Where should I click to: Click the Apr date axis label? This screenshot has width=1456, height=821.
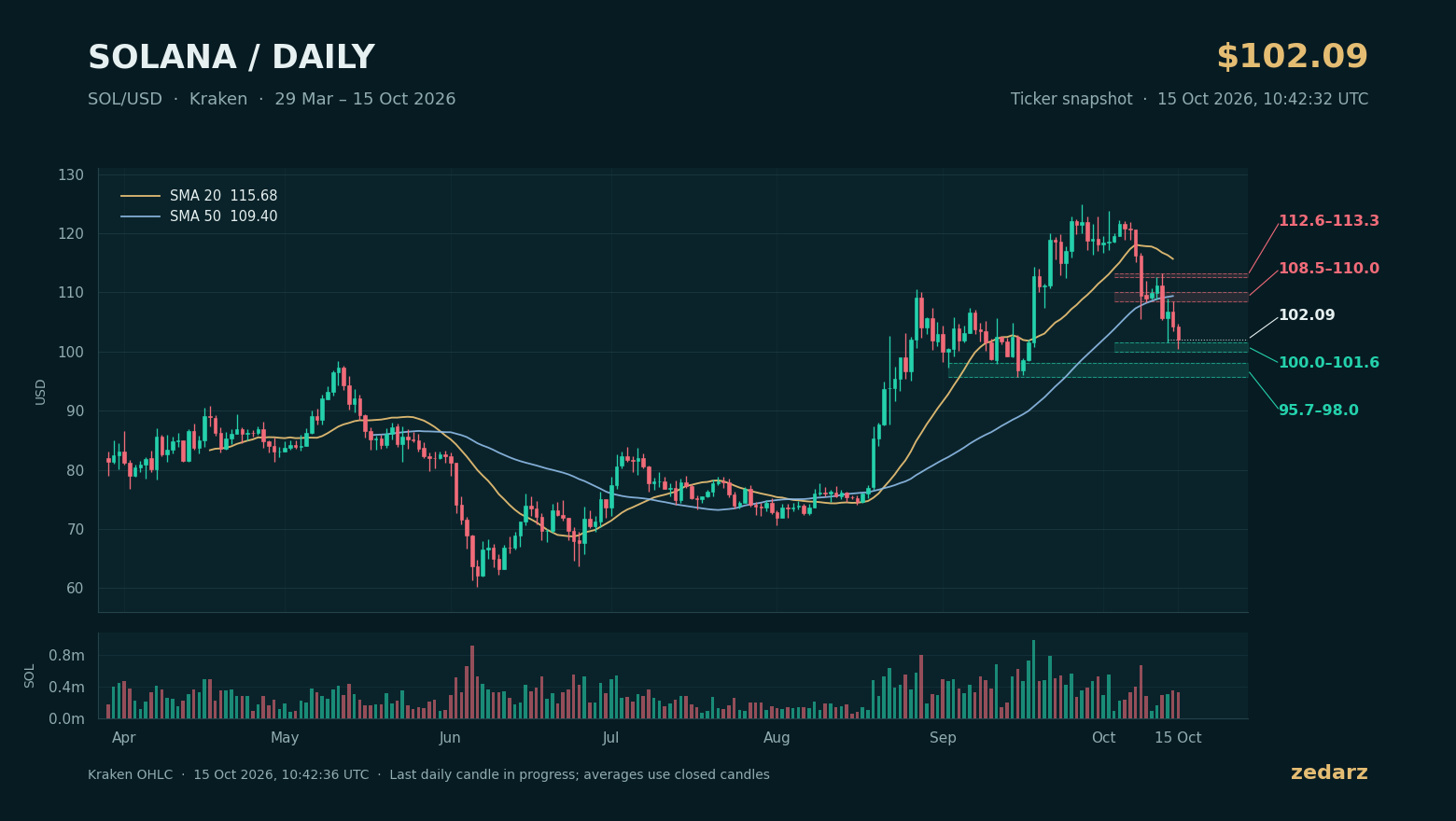[124, 738]
